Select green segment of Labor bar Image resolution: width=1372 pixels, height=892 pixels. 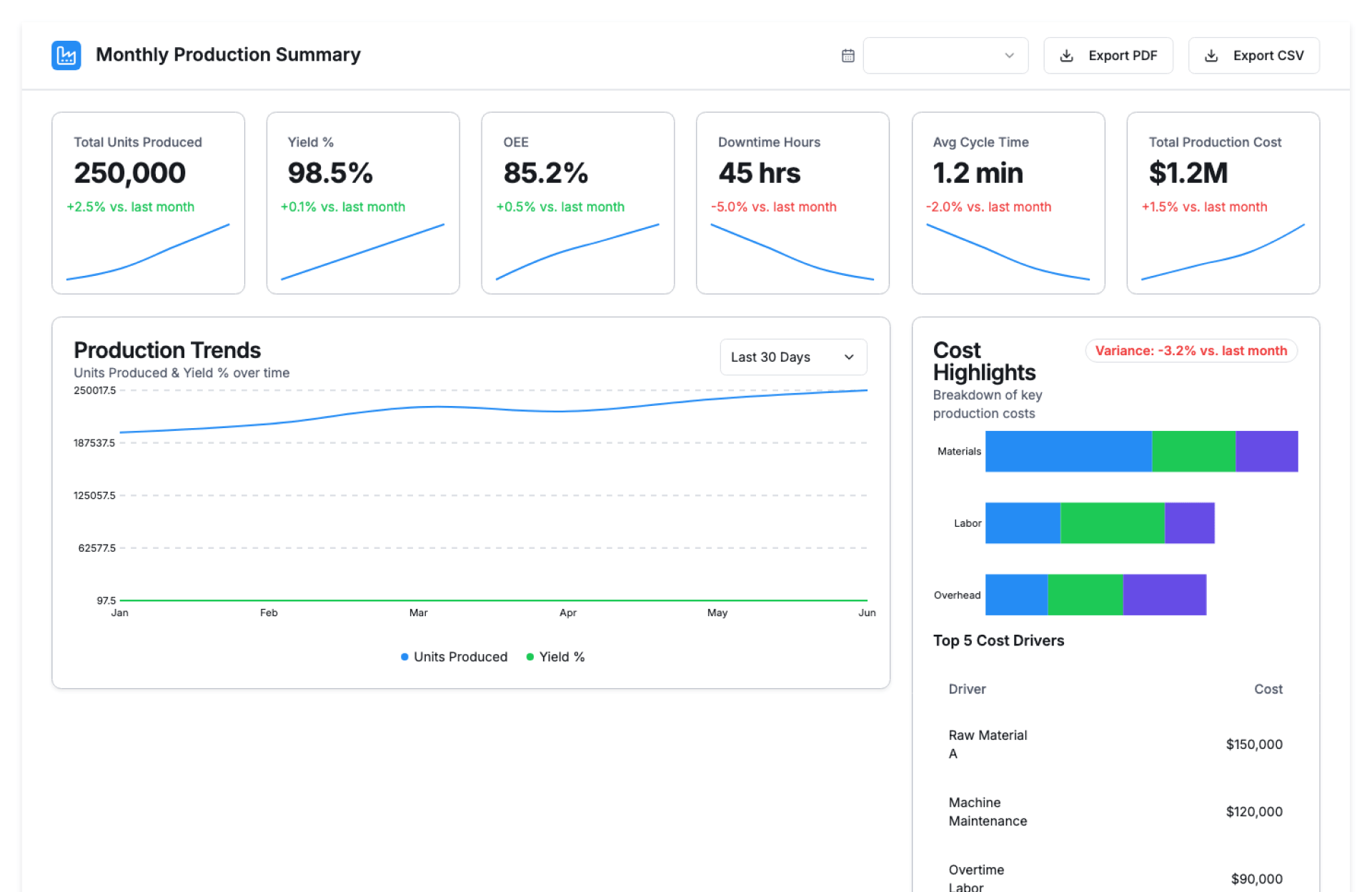pyautogui.click(x=1112, y=522)
